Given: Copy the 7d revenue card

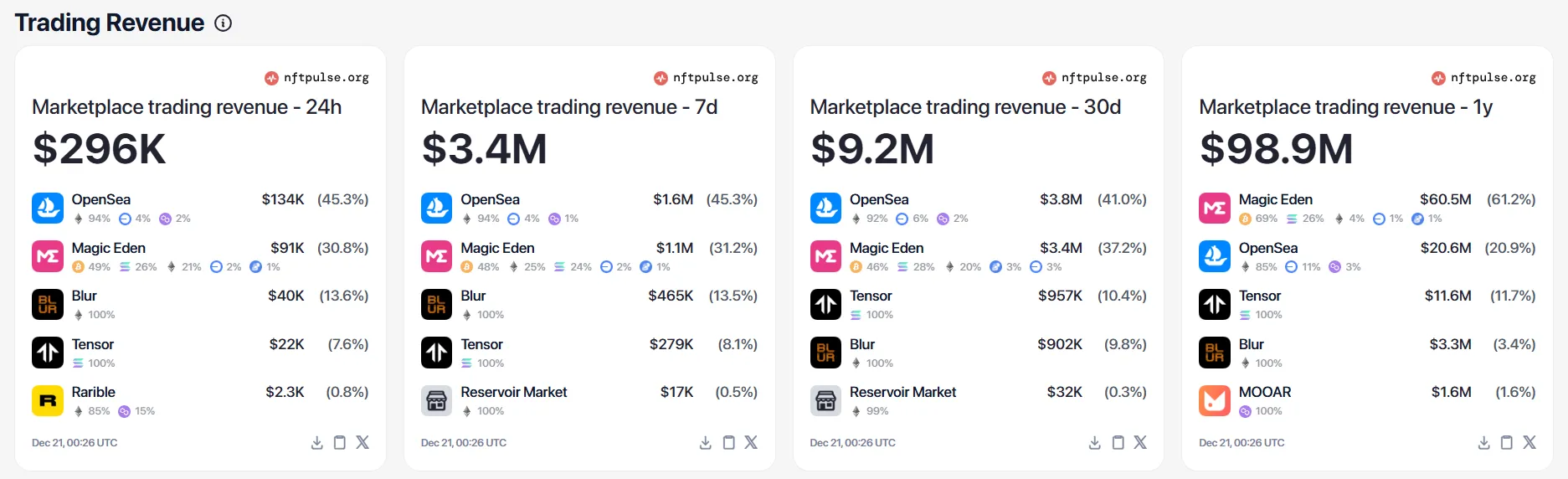Looking at the screenshot, I should point(729,443).
